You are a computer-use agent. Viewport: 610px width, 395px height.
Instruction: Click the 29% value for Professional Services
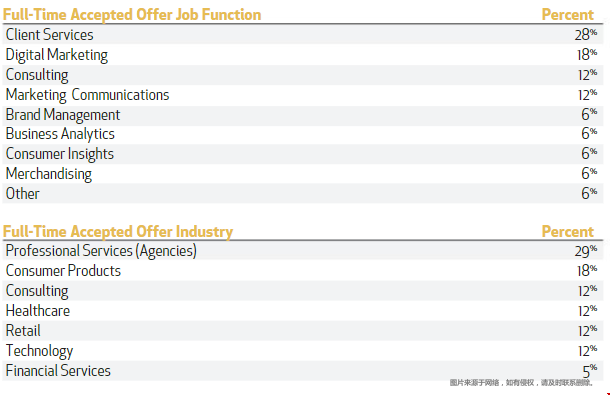[x=586, y=251]
